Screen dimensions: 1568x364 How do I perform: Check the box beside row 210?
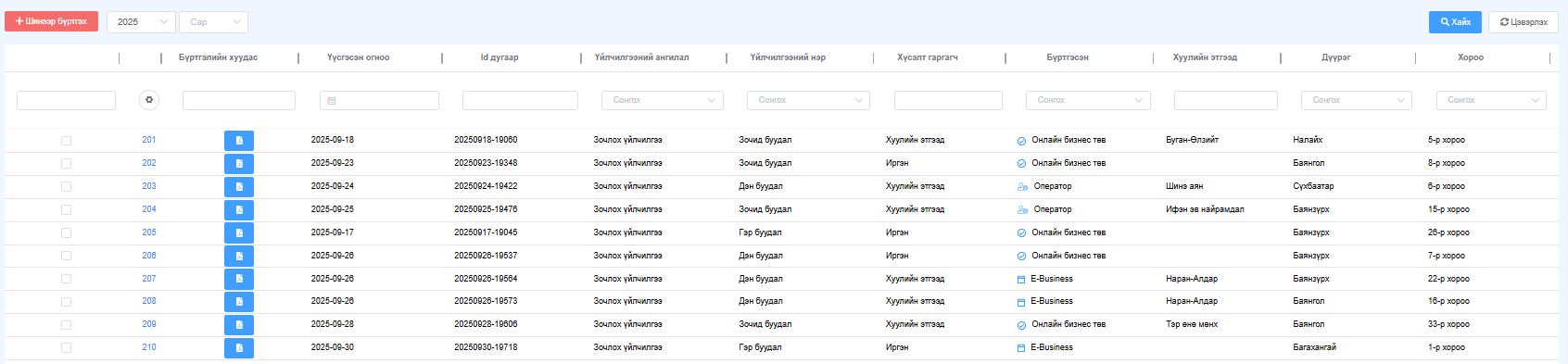[x=66, y=348]
